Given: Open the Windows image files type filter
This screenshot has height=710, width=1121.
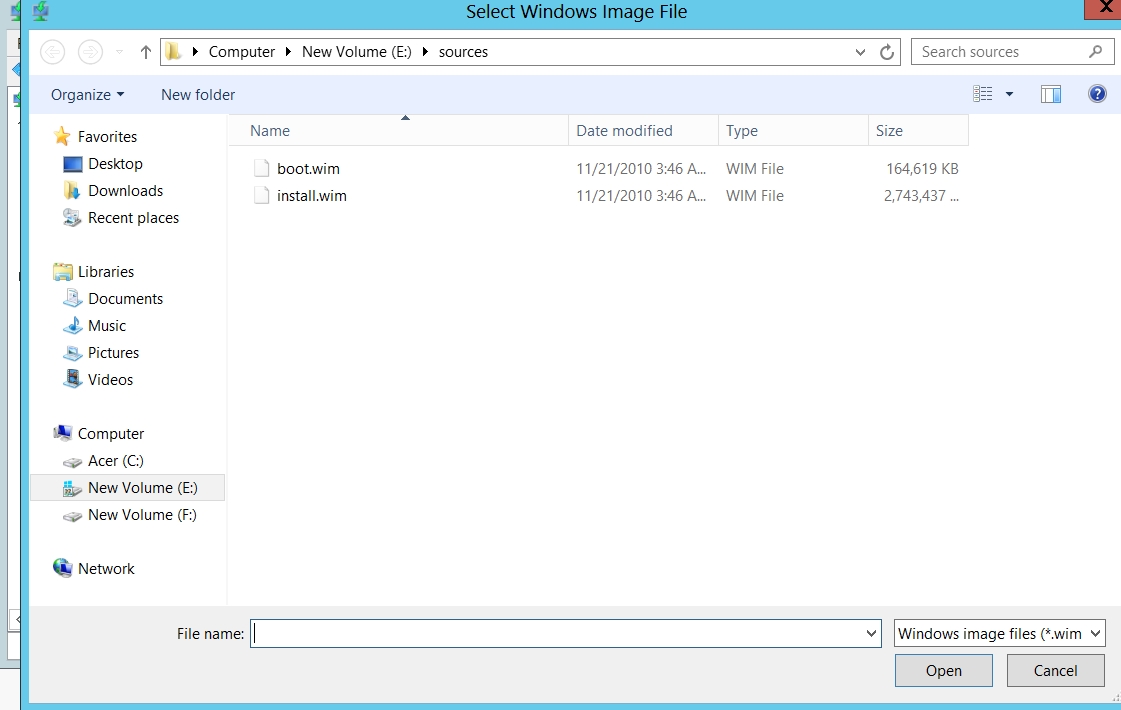Looking at the screenshot, I should coord(999,633).
